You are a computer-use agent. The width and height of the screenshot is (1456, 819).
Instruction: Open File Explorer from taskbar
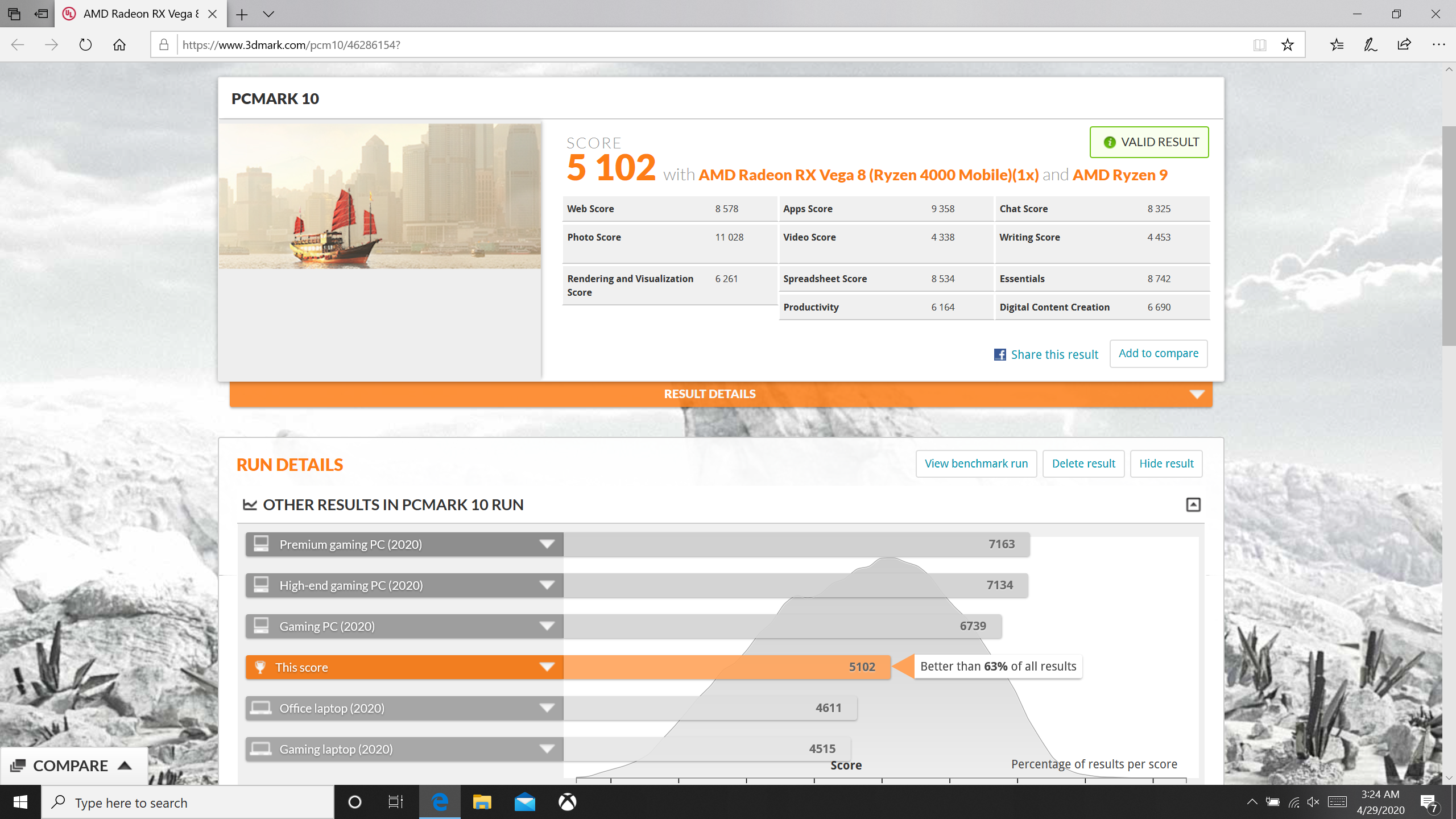coord(482,803)
